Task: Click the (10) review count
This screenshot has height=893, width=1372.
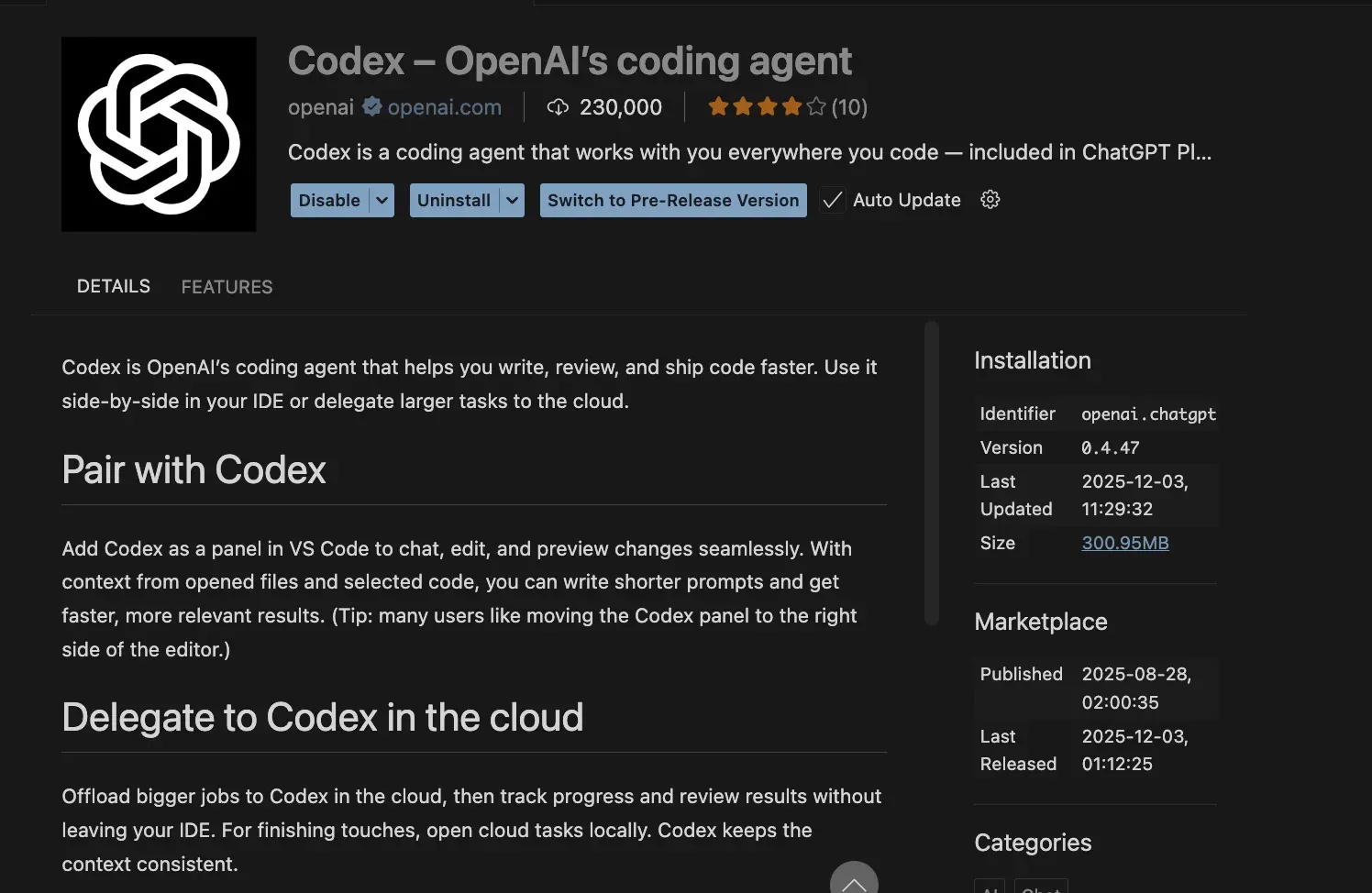Action: click(849, 107)
